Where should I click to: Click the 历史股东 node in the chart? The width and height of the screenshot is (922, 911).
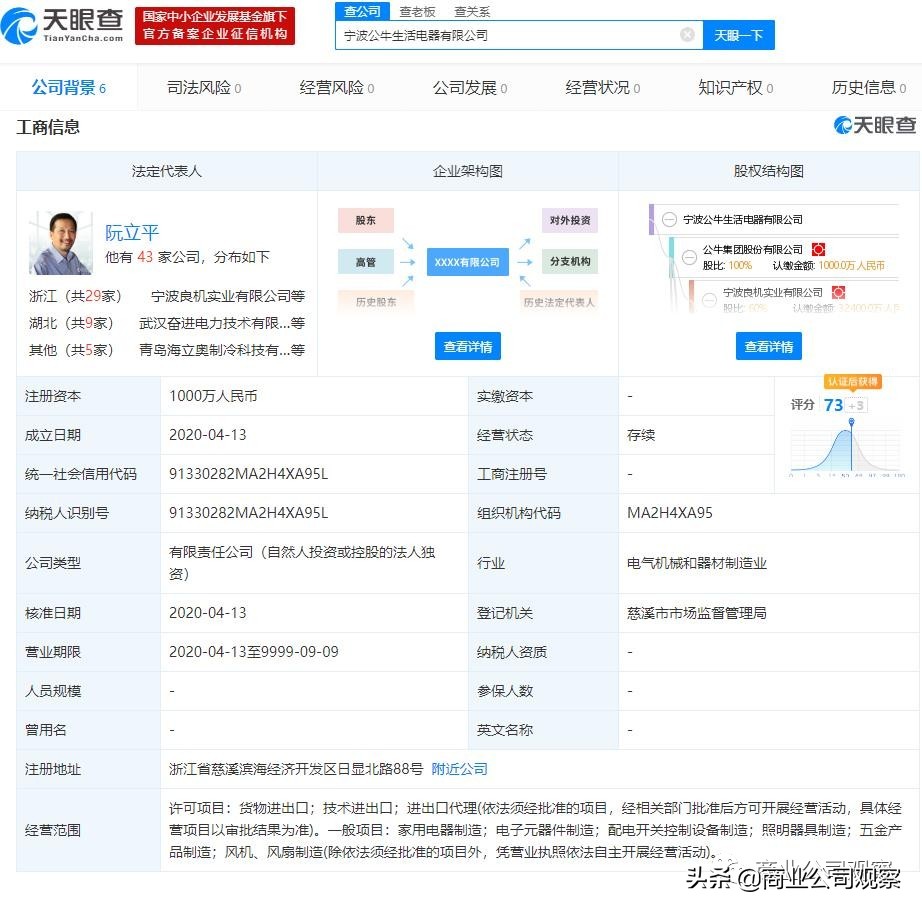tap(375, 300)
